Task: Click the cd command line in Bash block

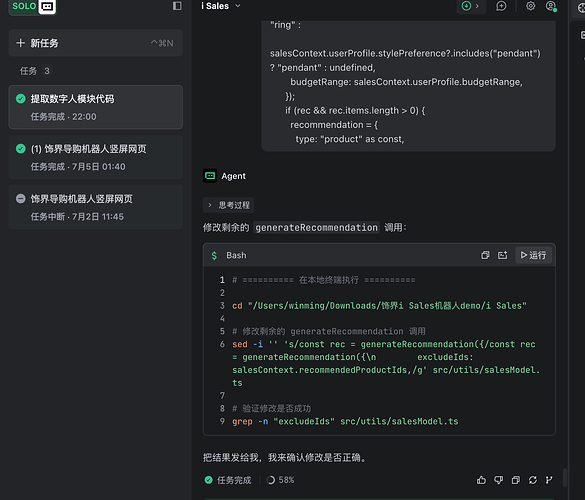Action: (379, 306)
